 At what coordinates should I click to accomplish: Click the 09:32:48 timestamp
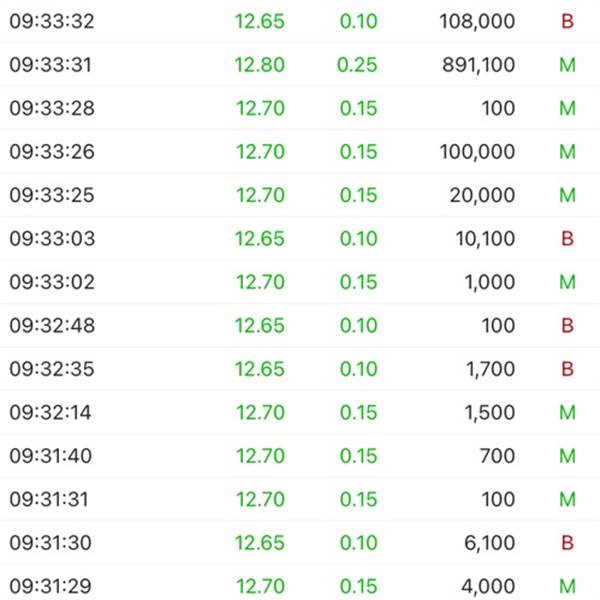coord(52,325)
